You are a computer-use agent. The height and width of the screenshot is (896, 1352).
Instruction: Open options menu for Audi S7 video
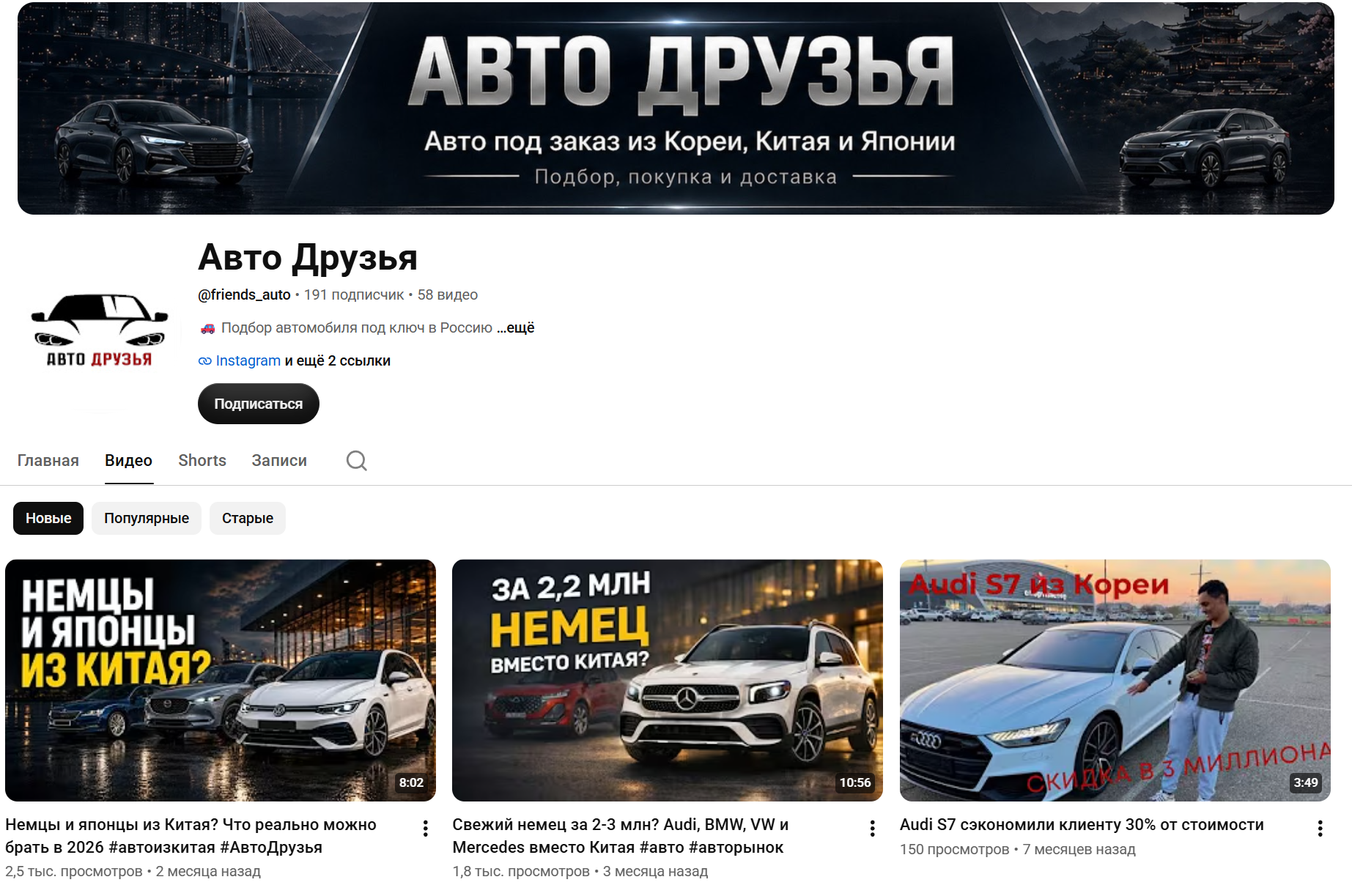1320,829
